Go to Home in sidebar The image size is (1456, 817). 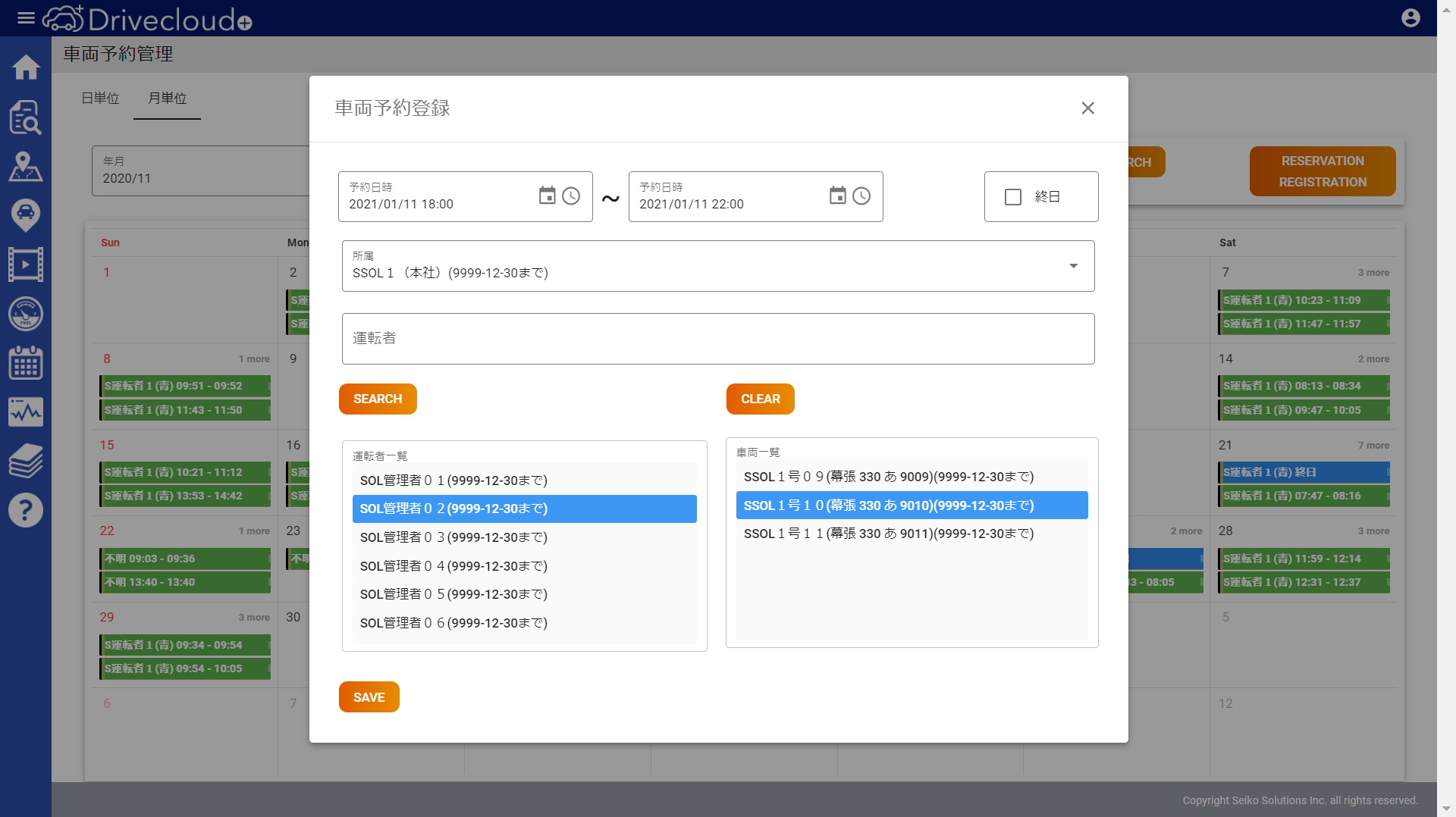click(x=26, y=67)
